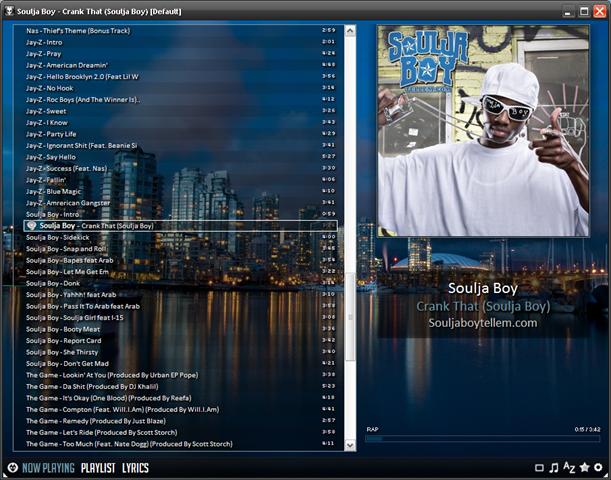Select The Game - Let's Ride track
Viewport: 611px width, 480px height.
180,432
